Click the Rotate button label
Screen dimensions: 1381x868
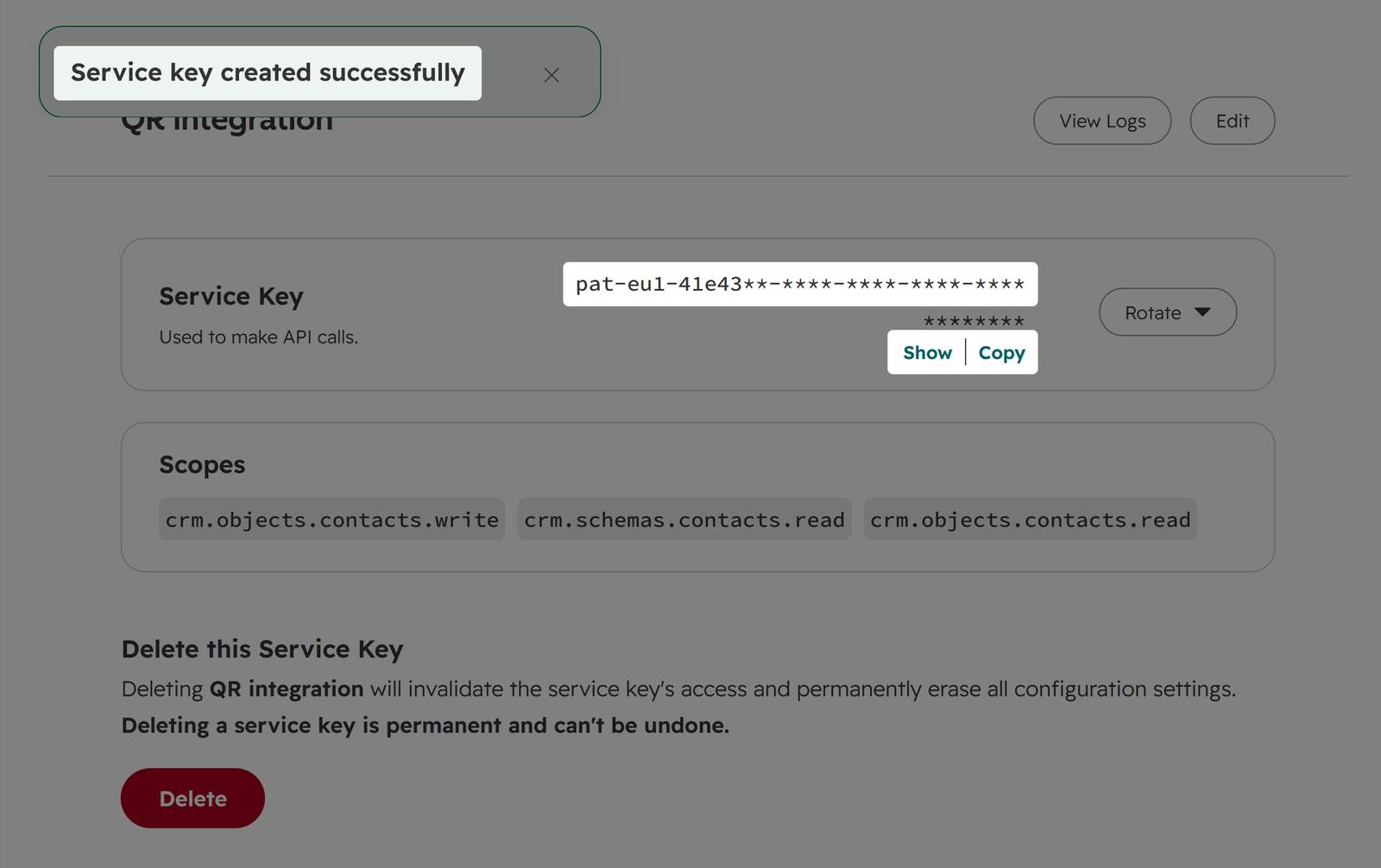pyautogui.click(x=1152, y=313)
